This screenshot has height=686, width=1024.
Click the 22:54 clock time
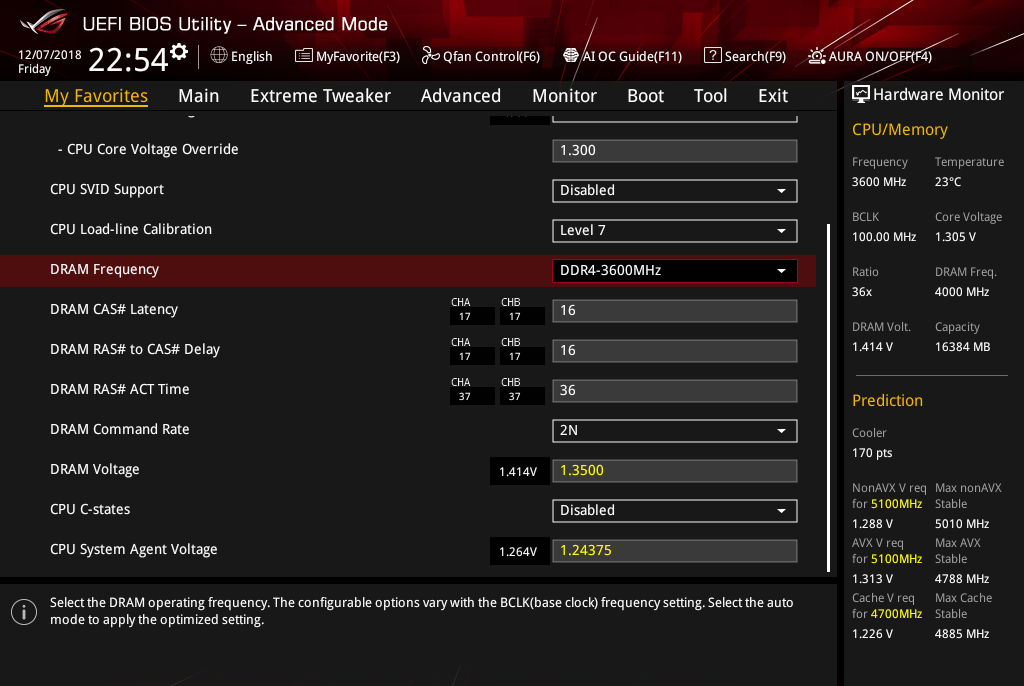pos(128,59)
